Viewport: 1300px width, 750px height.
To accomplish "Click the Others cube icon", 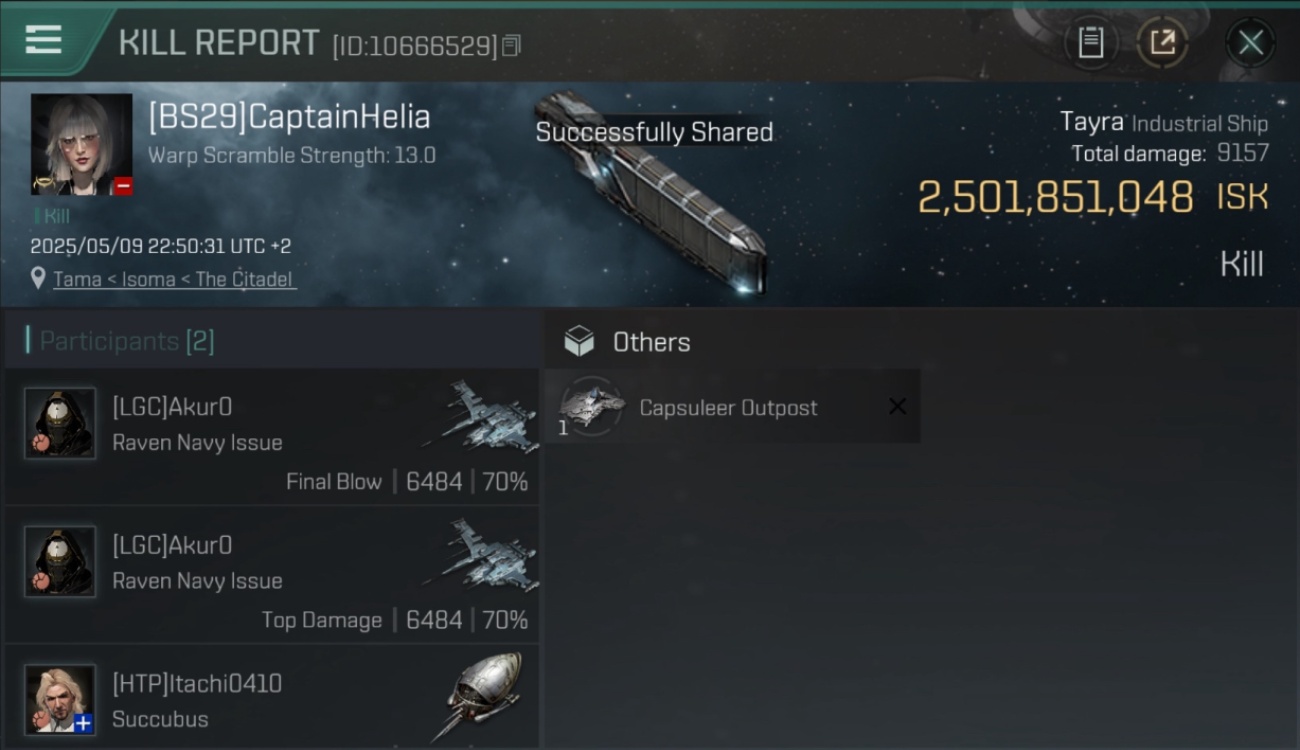I will click(579, 342).
